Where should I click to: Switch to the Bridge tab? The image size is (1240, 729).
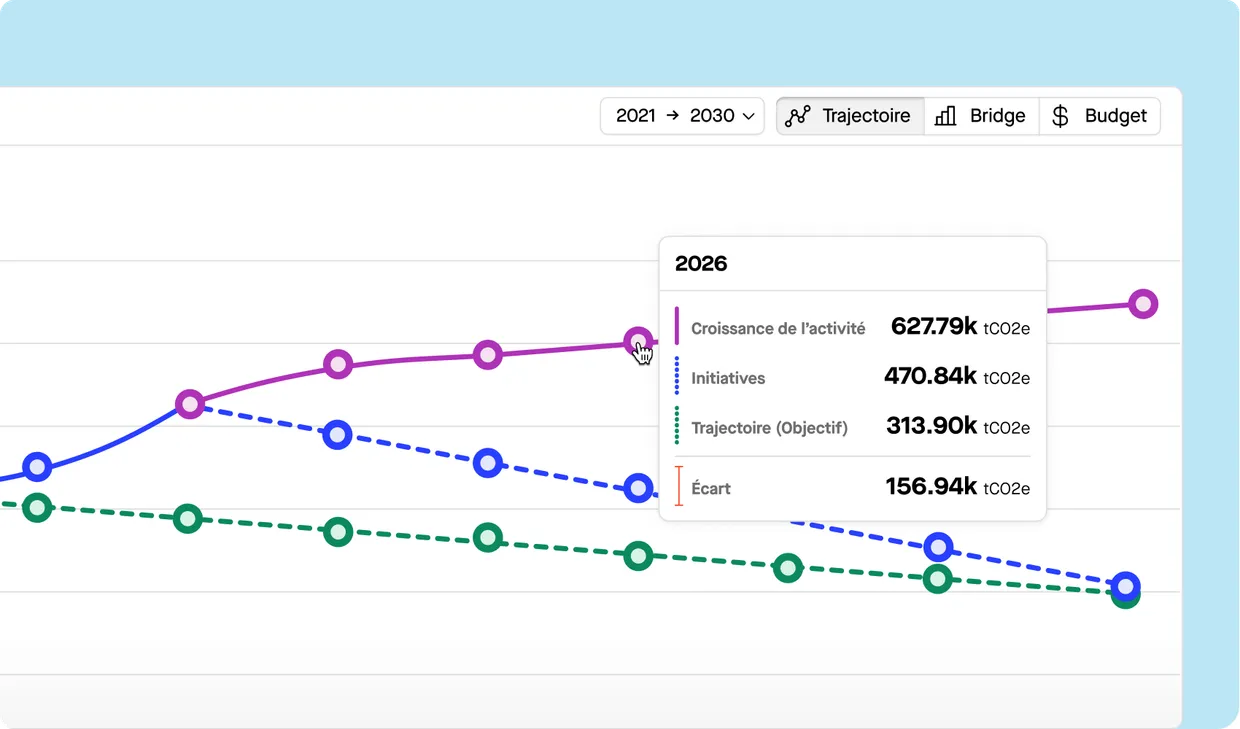[981, 116]
